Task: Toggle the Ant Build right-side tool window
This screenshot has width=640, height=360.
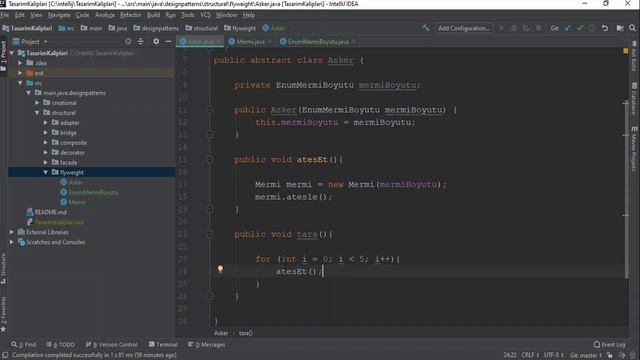Action: tap(634, 56)
